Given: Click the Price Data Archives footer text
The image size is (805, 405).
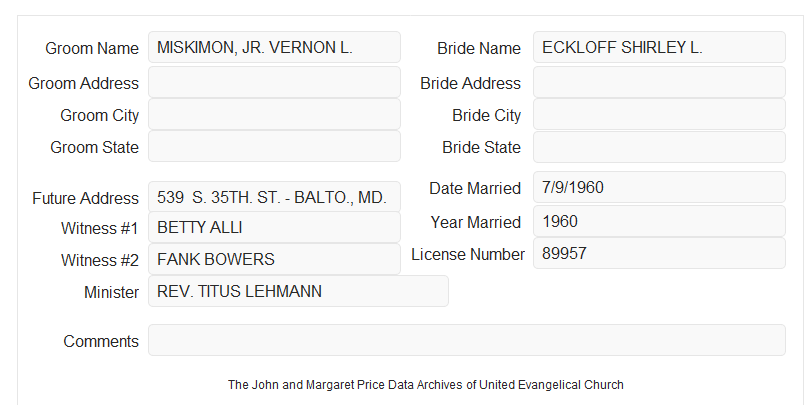Looking at the screenshot, I should click(x=426, y=385).
